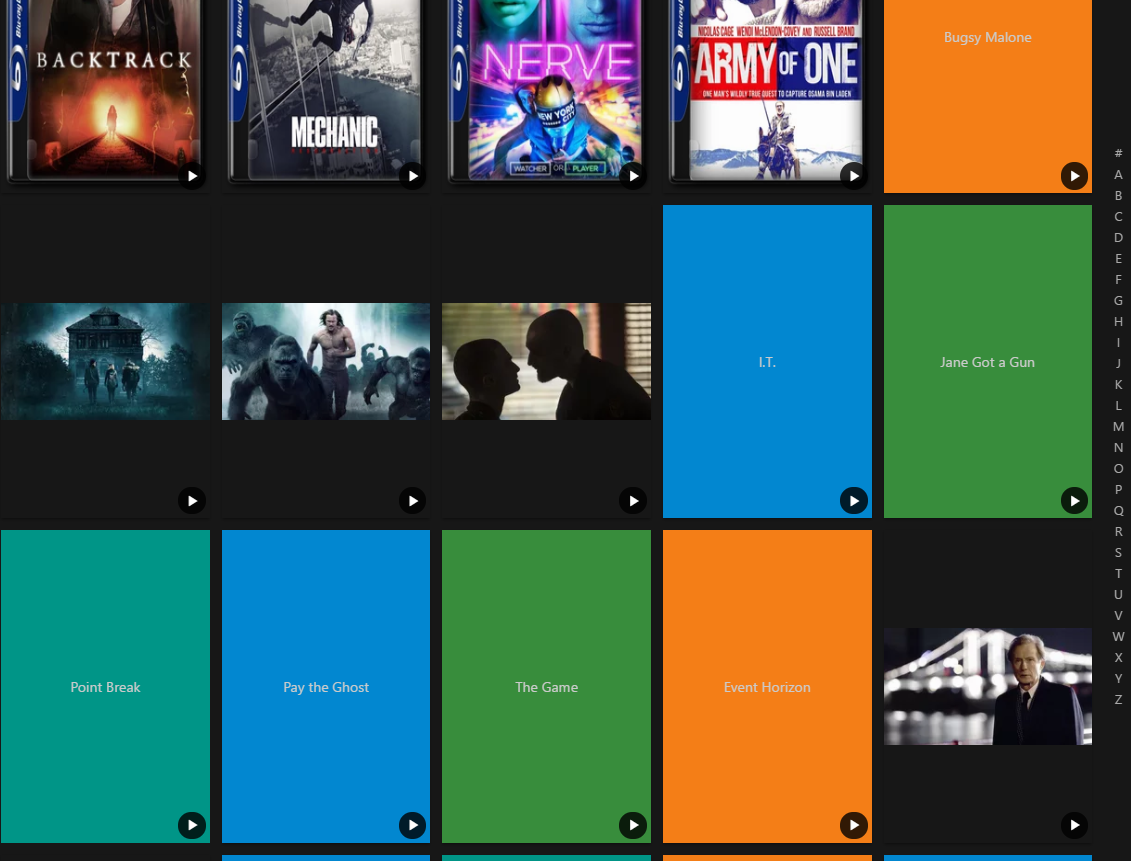This screenshot has height=861, width=1131.
Task: Jump to # in alphabet index
Action: point(1118,154)
